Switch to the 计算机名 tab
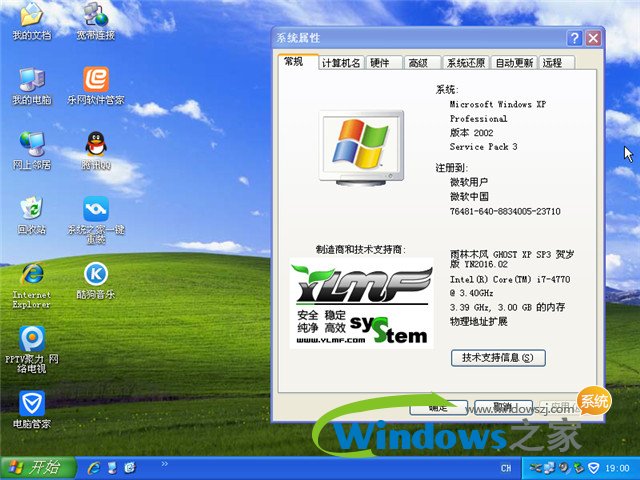This screenshot has width=640, height=480. (341, 63)
